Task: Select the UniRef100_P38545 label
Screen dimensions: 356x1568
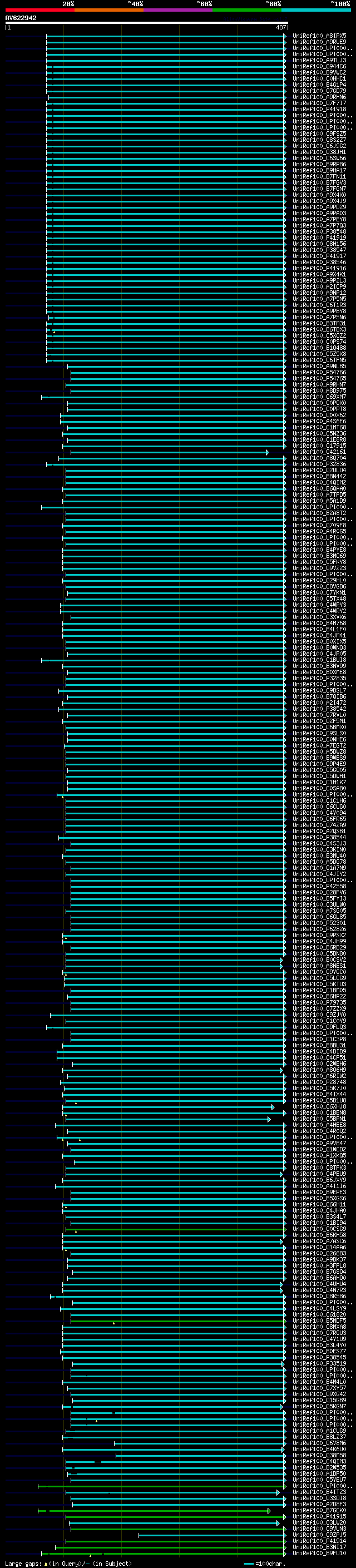Action: (x=319, y=1357)
